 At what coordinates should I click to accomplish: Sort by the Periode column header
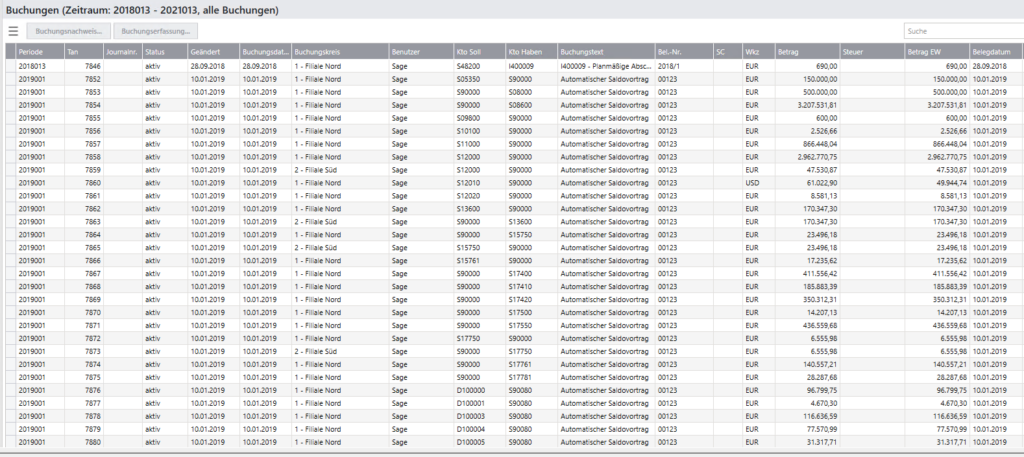(x=38, y=51)
